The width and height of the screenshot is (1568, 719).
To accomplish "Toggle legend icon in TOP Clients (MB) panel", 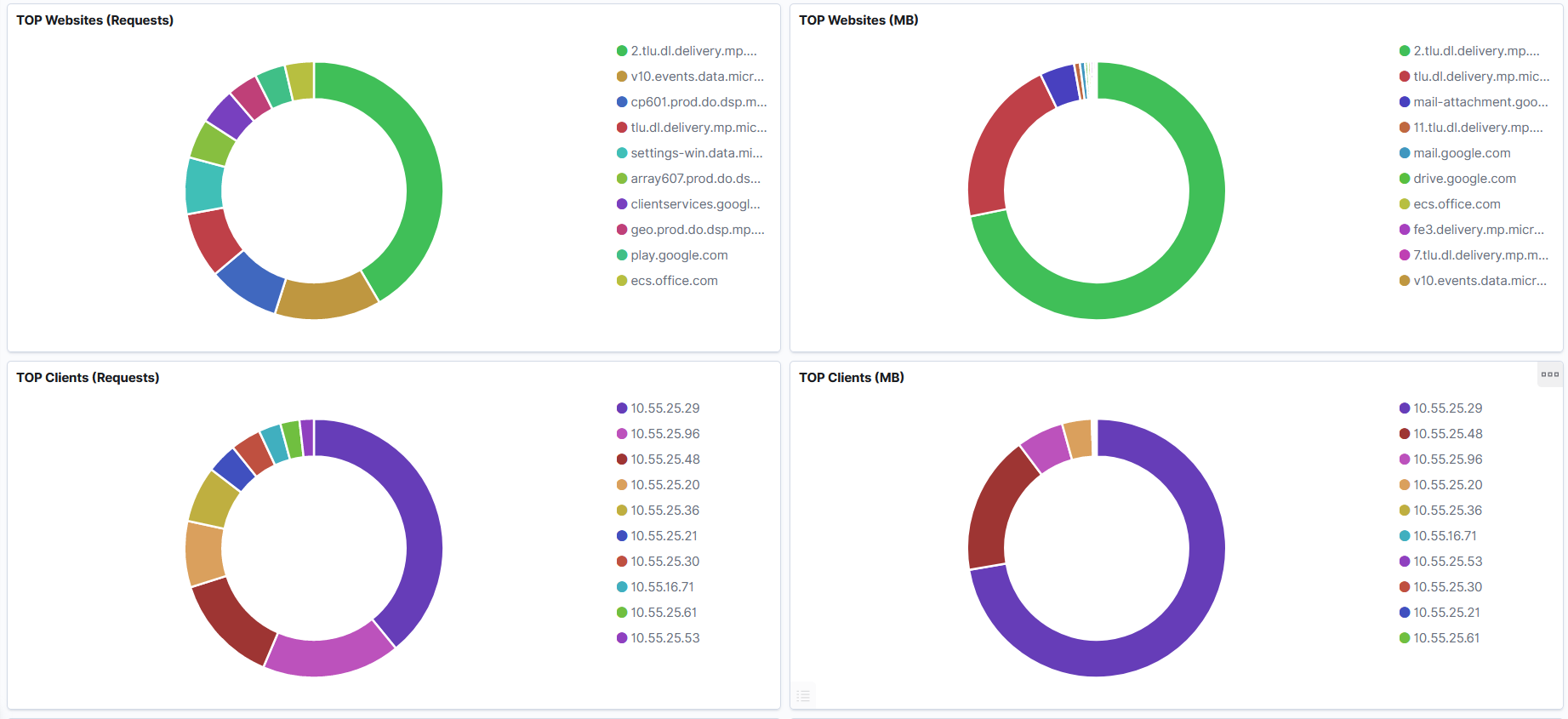I will pyautogui.click(x=803, y=696).
